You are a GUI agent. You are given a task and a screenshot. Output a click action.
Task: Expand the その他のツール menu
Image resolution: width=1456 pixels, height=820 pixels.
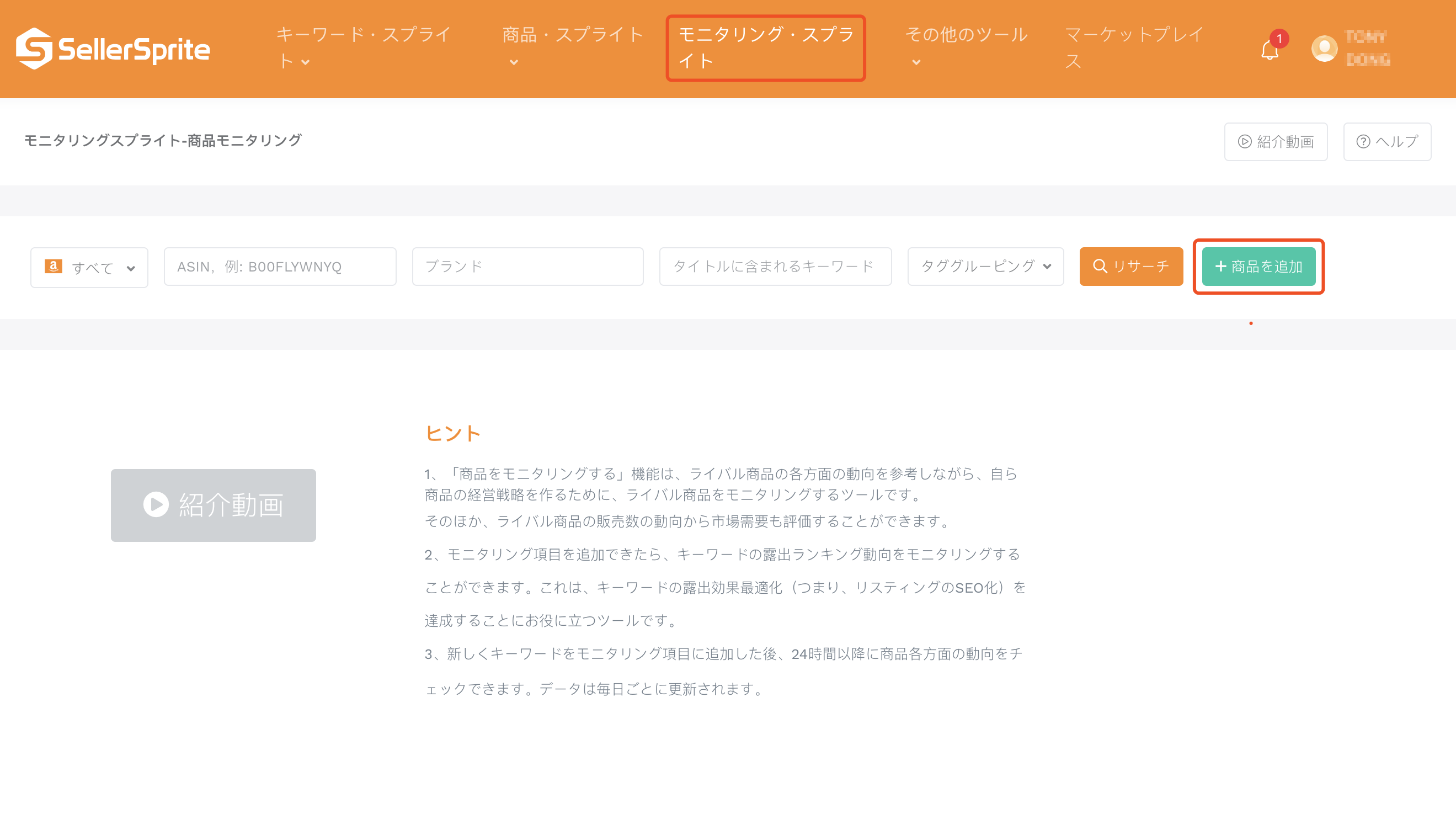(966, 48)
